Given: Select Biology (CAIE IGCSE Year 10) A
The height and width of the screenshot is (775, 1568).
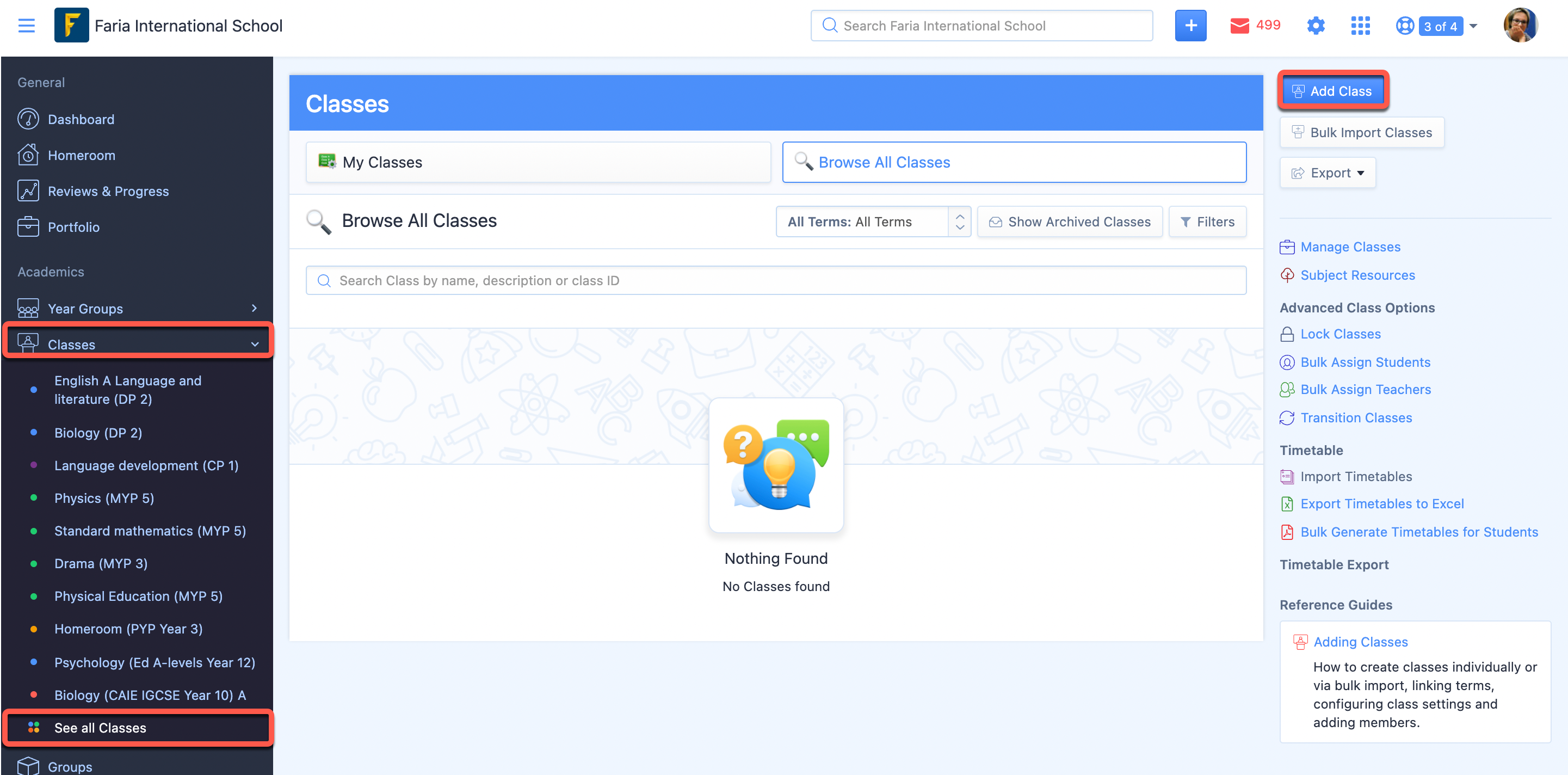Looking at the screenshot, I should tap(150, 695).
